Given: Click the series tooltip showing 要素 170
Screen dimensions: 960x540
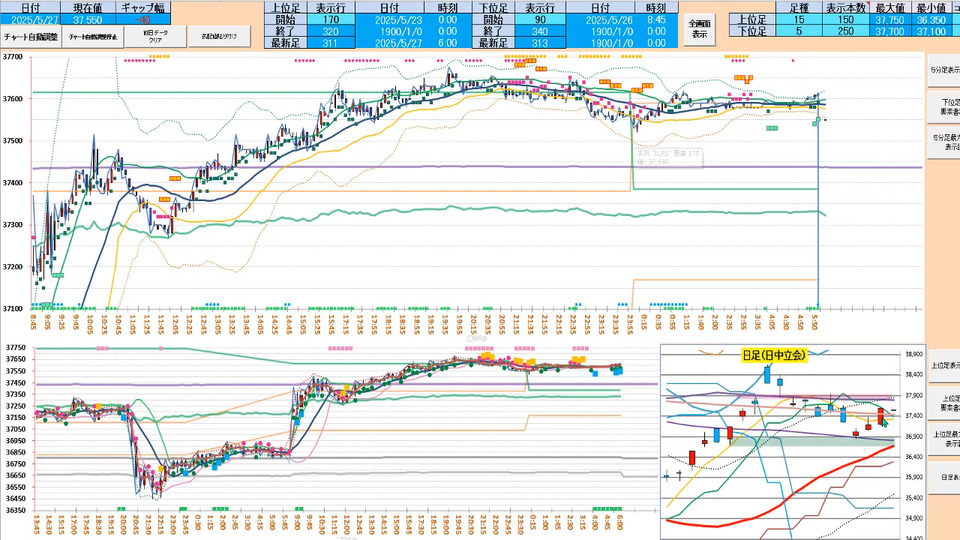Looking at the screenshot, I should pos(668,158).
